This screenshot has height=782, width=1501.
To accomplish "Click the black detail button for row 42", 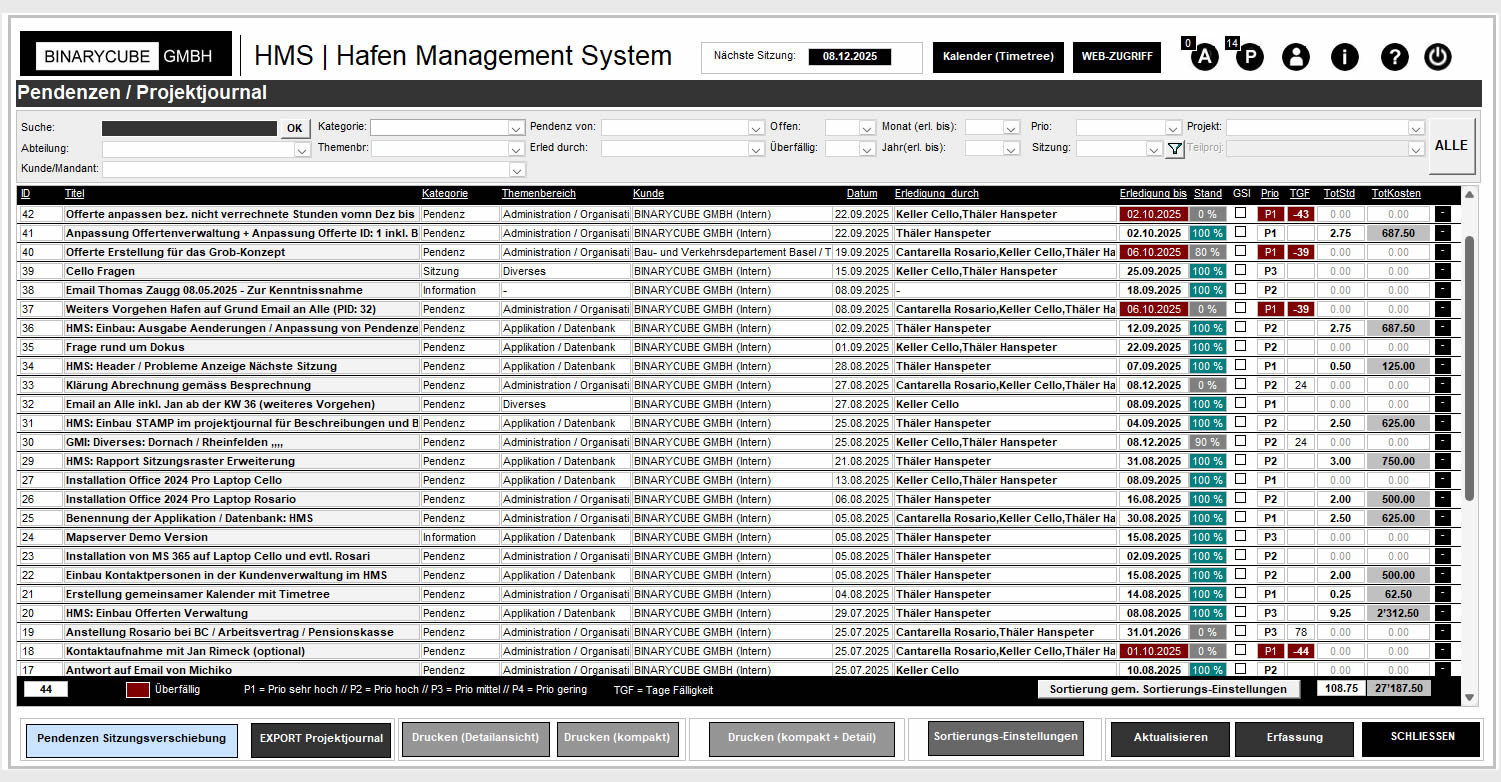I will 1443,214.
